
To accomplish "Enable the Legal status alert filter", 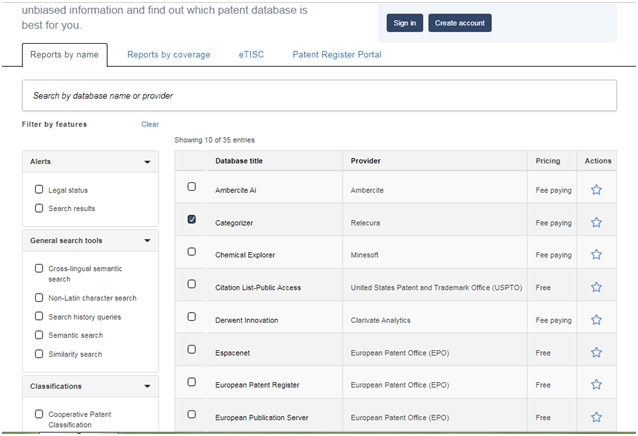I will click(x=39, y=190).
